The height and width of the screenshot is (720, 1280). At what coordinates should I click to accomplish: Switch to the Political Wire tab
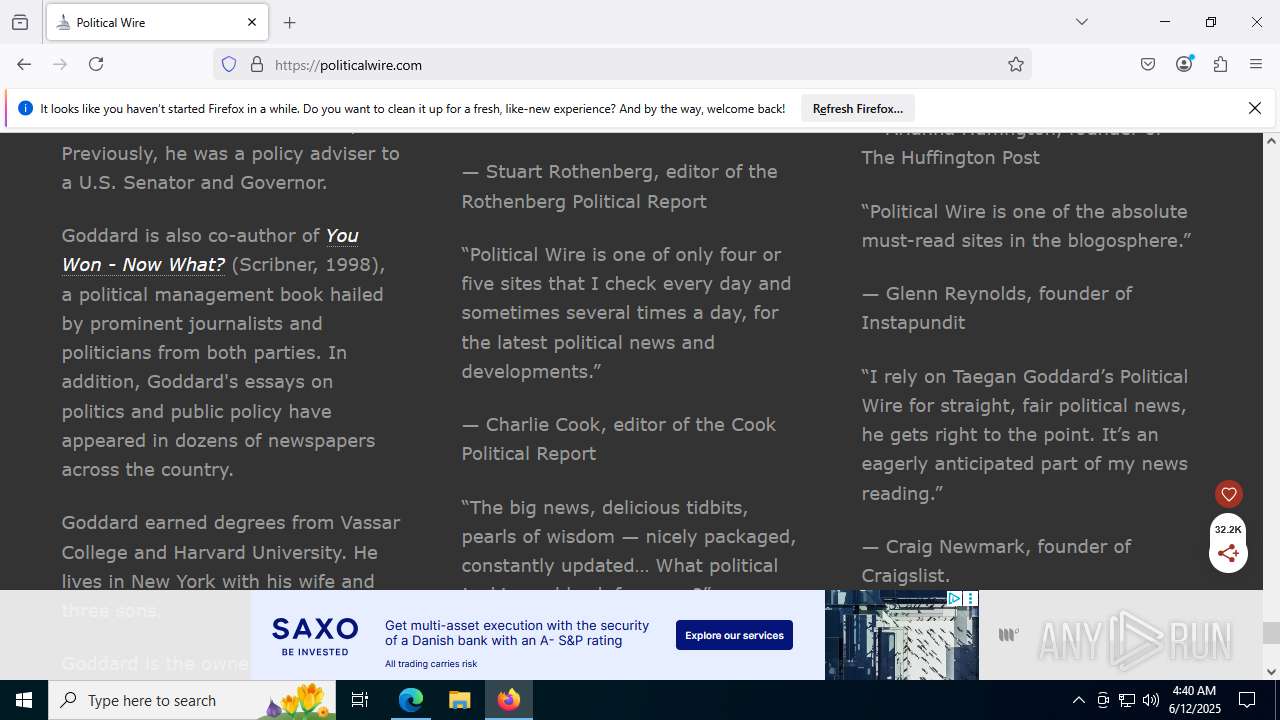click(x=157, y=22)
